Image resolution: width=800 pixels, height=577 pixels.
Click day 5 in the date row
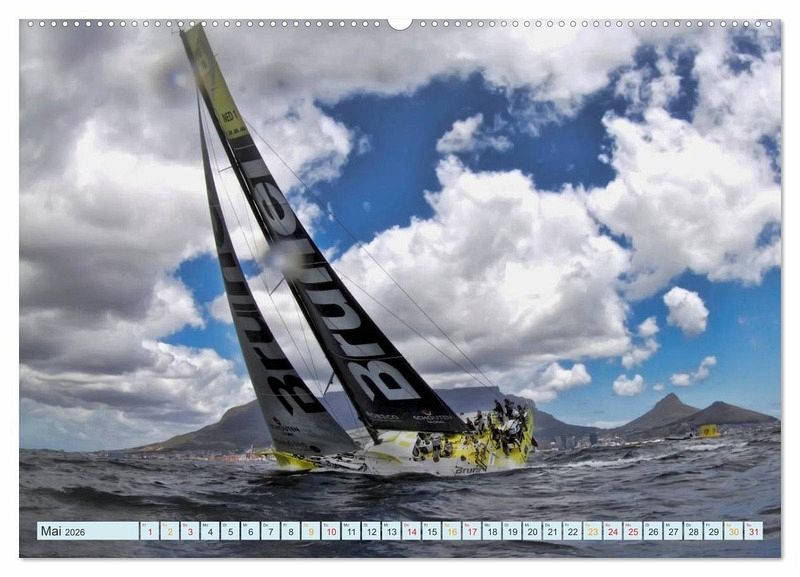pyautogui.click(x=229, y=531)
